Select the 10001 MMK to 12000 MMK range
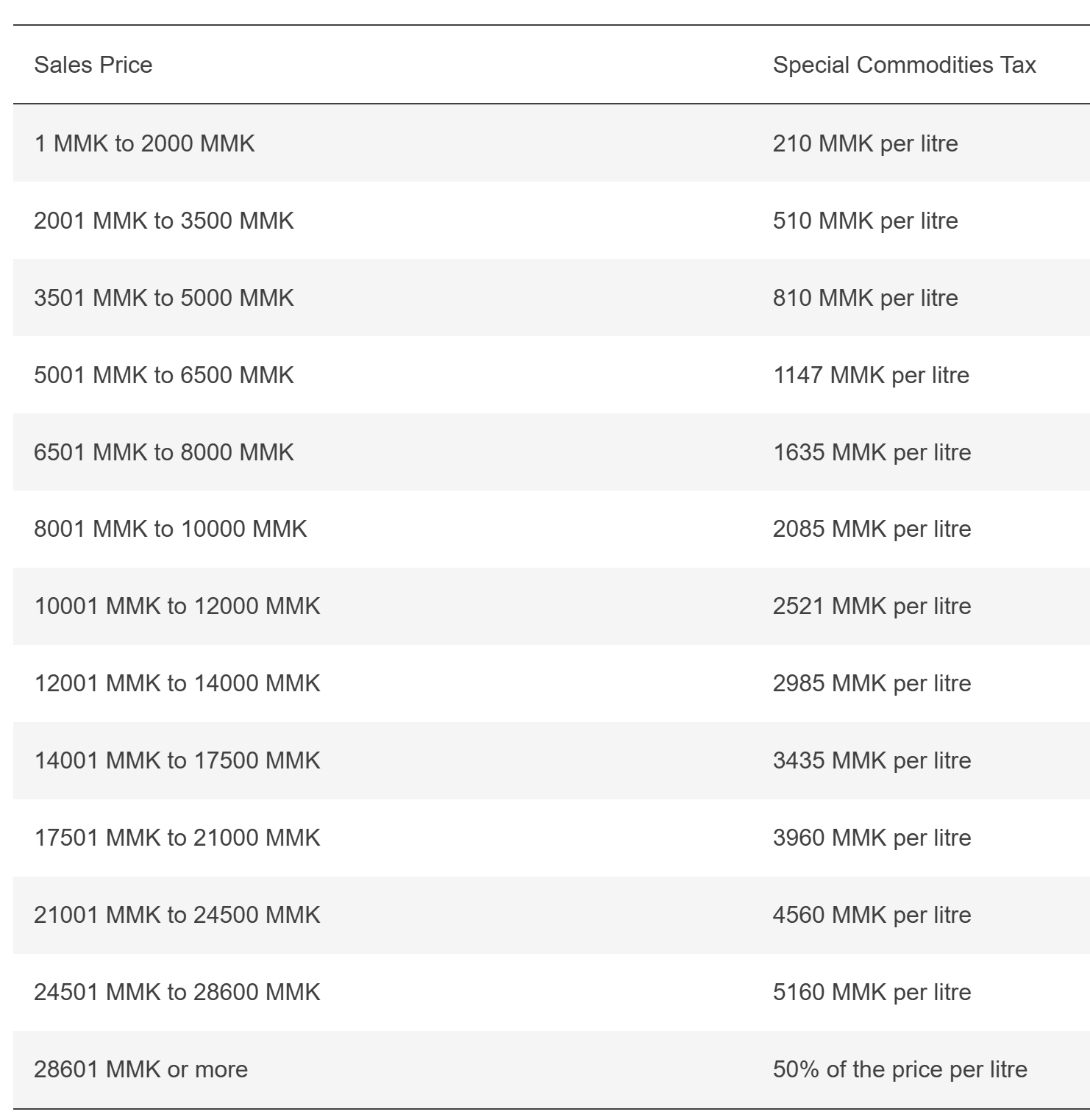 [x=177, y=606]
